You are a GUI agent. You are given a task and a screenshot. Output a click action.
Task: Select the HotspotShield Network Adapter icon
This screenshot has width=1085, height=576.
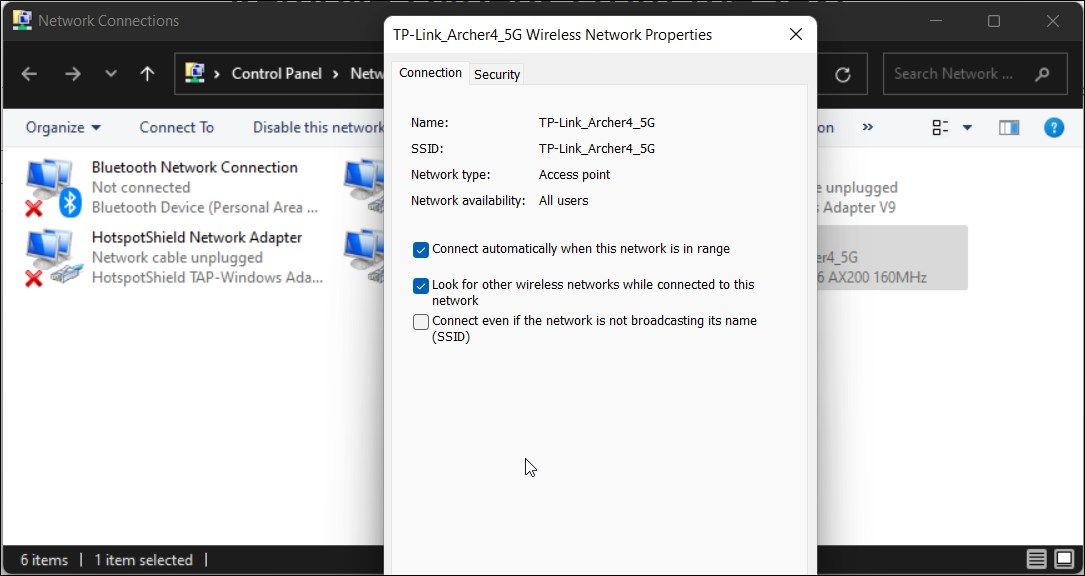[x=53, y=258]
